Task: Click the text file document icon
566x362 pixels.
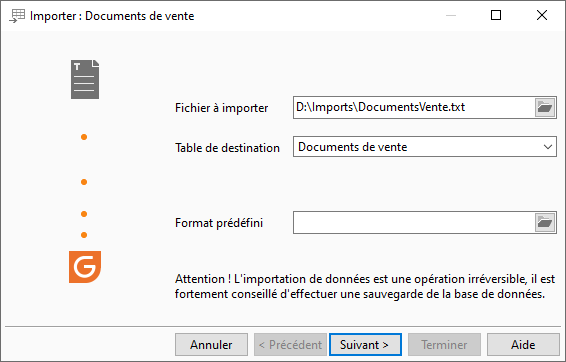Action: tap(85, 79)
